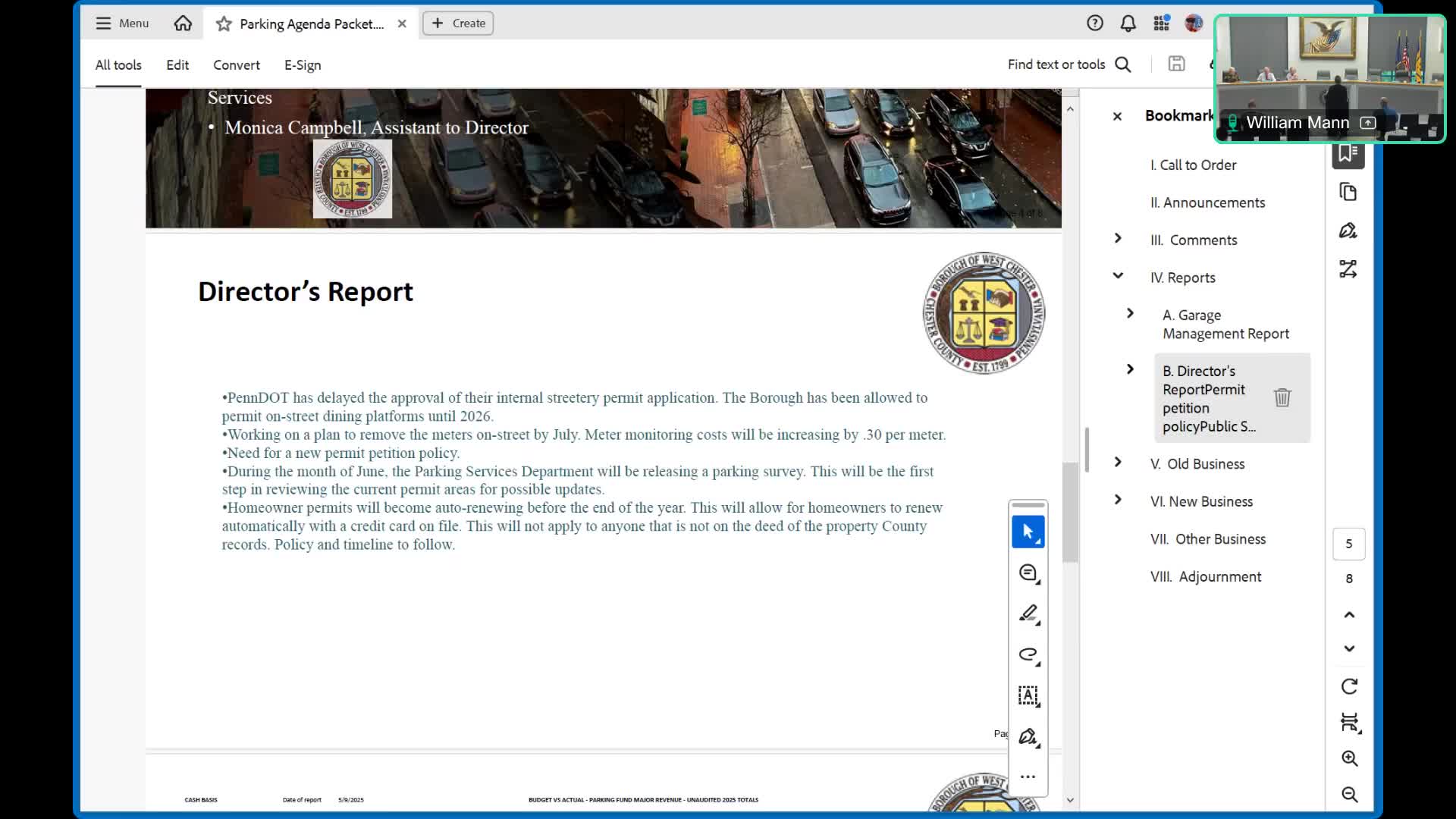Delete the Director's Report bookmark via the trash icon

tap(1282, 397)
